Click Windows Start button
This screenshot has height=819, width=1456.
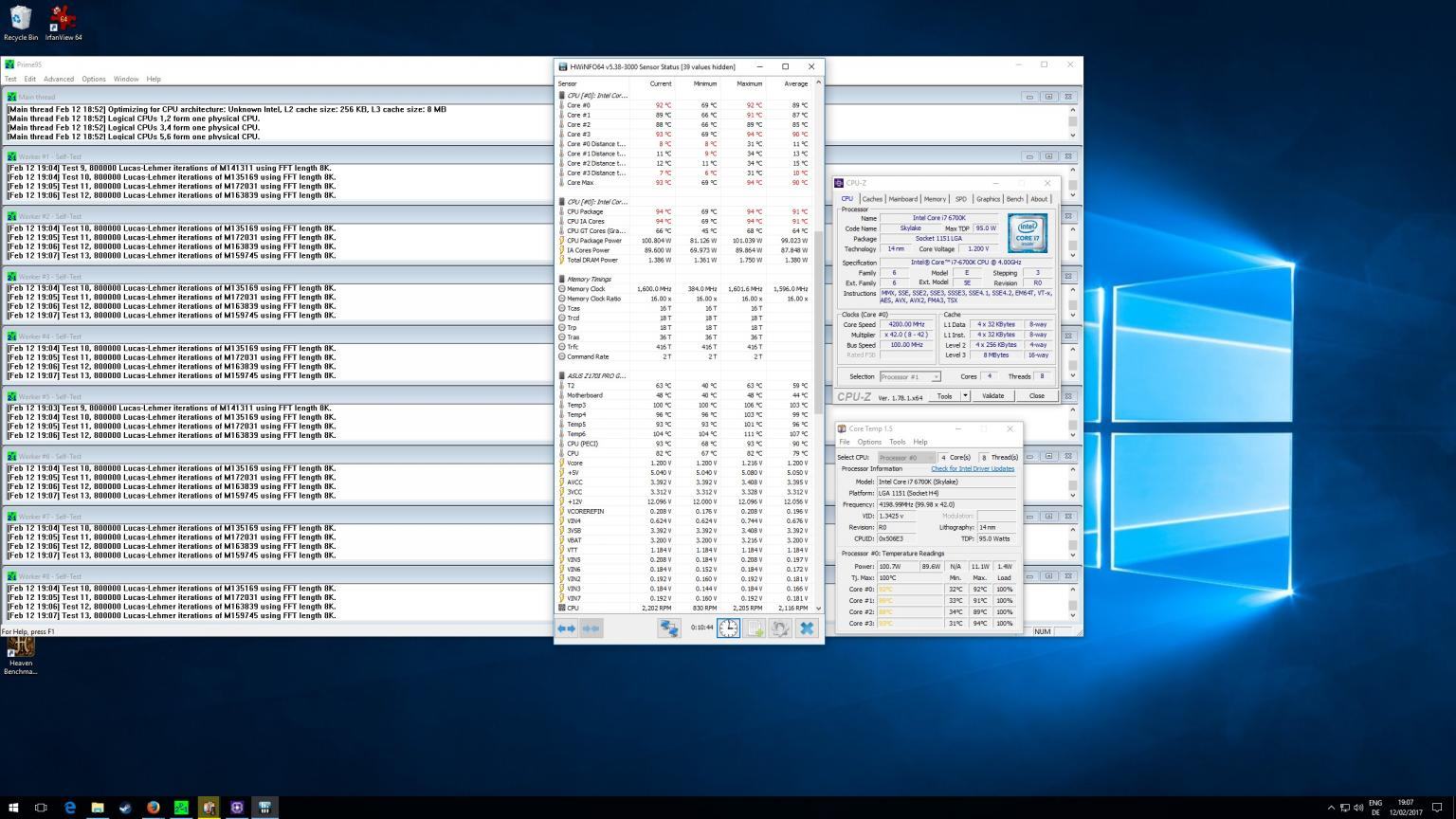[13, 808]
